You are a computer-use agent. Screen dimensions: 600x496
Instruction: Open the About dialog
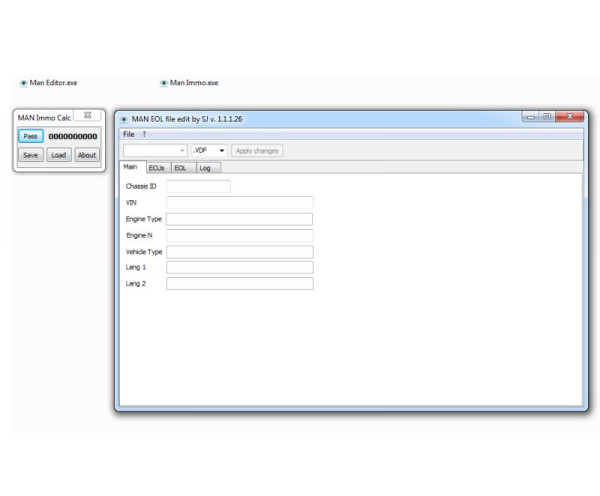87,155
